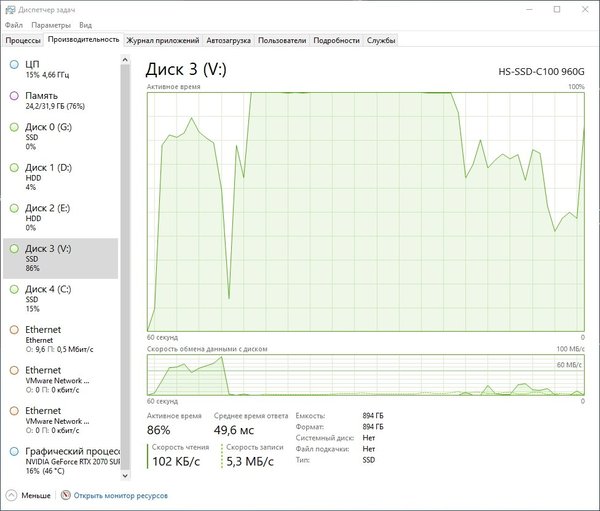Click the Активное время disk graph
This screenshot has width=600, height=511.
(x=365, y=212)
